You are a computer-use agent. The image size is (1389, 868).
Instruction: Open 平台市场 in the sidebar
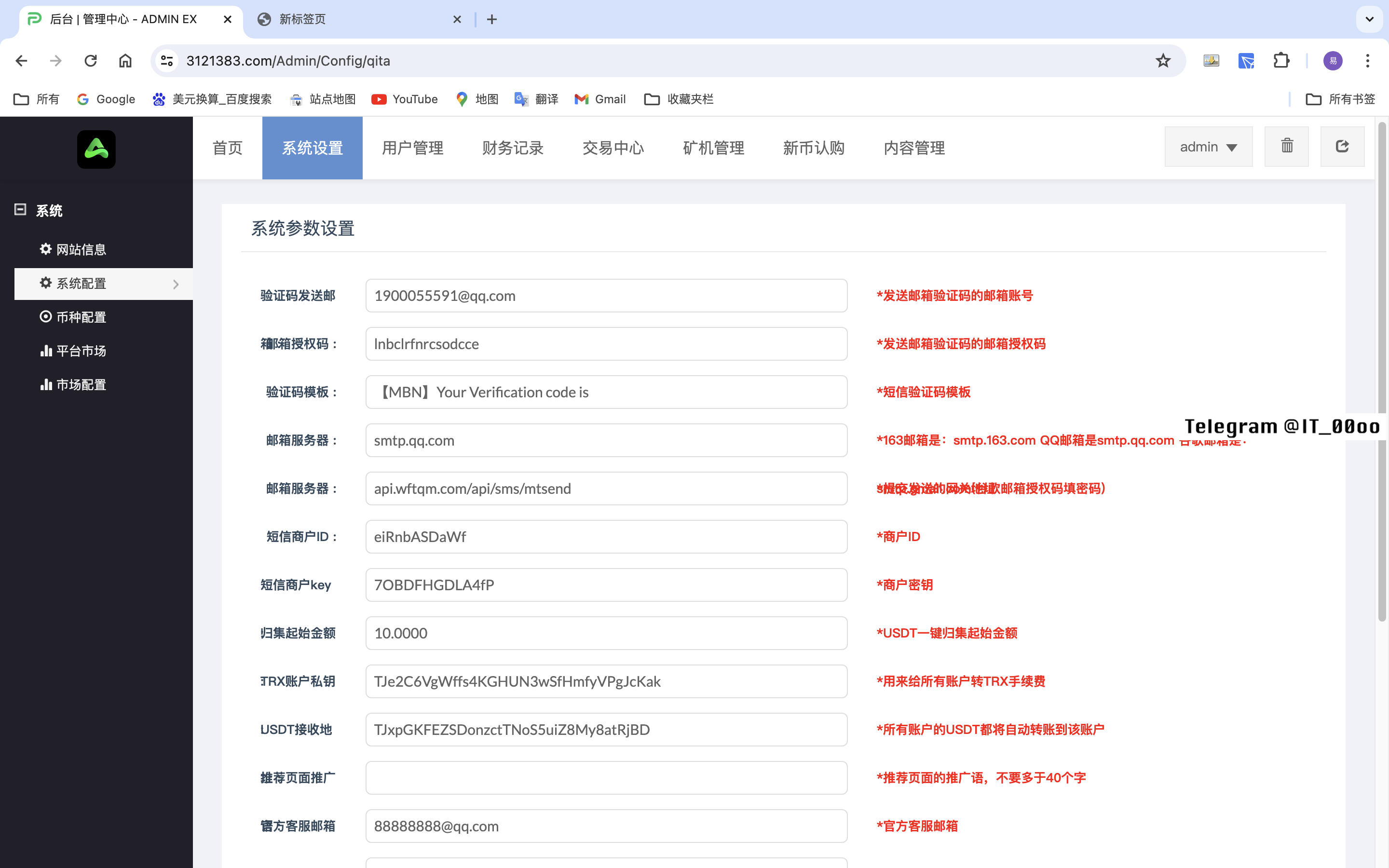[x=73, y=351]
